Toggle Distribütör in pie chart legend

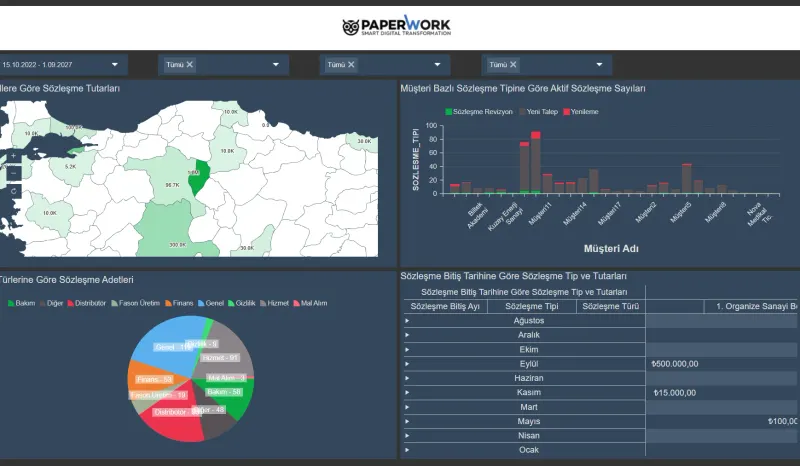[87, 303]
